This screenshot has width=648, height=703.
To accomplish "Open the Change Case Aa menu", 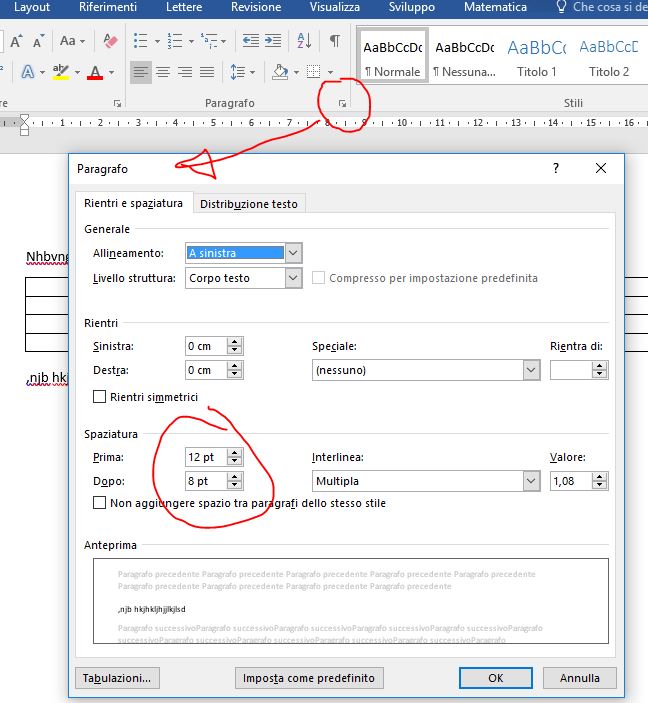I will tap(72, 41).
